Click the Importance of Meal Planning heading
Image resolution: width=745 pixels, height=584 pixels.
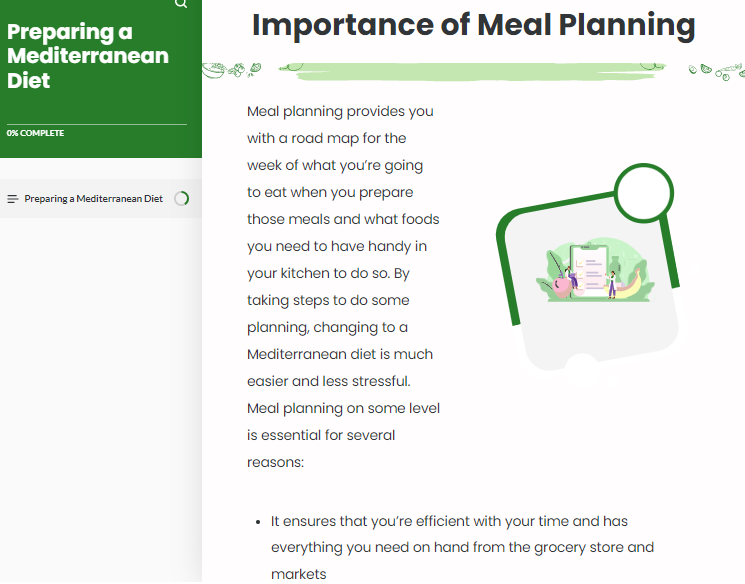[474, 25]
